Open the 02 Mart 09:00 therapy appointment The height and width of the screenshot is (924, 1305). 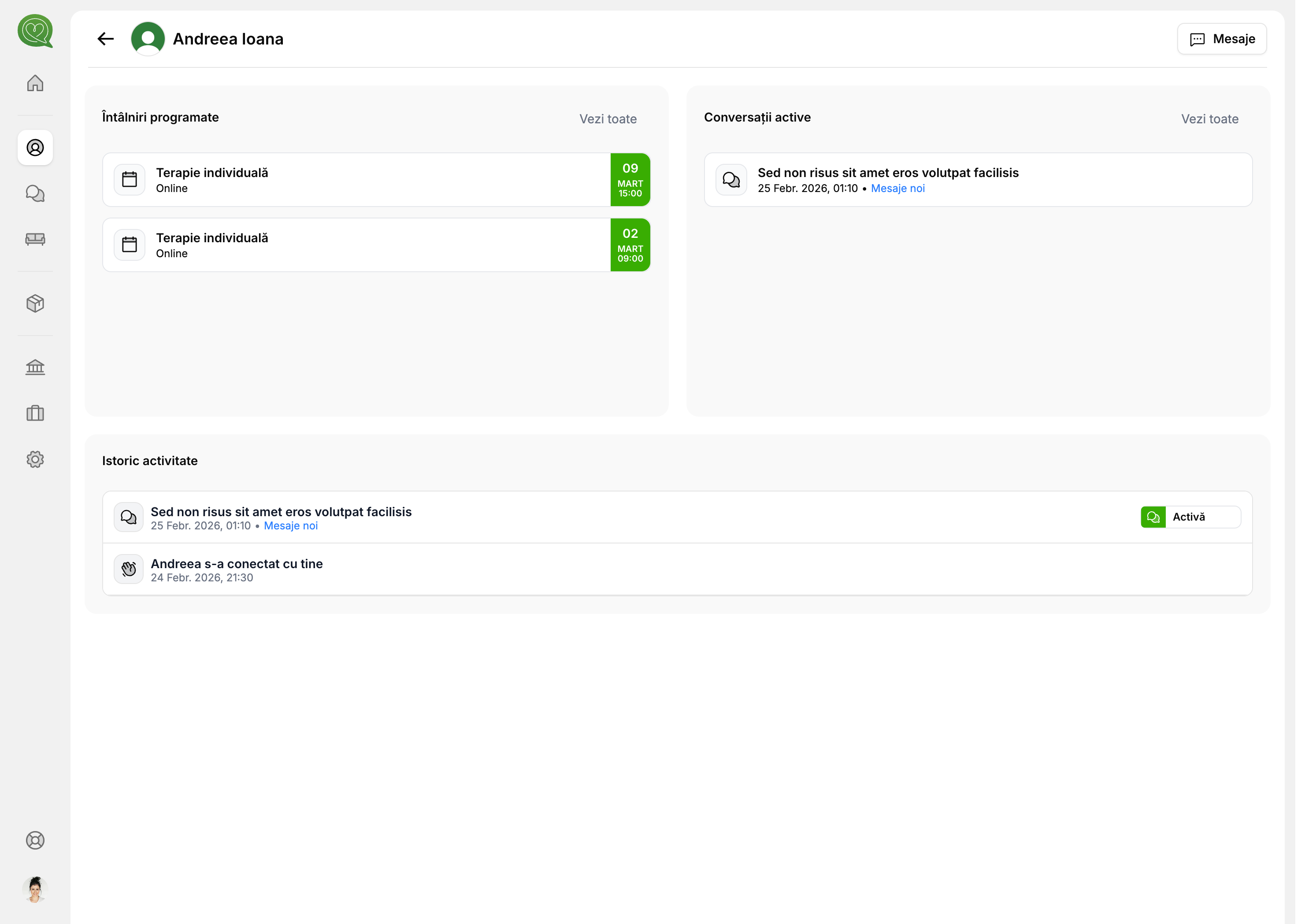click(x=377, y=245)
